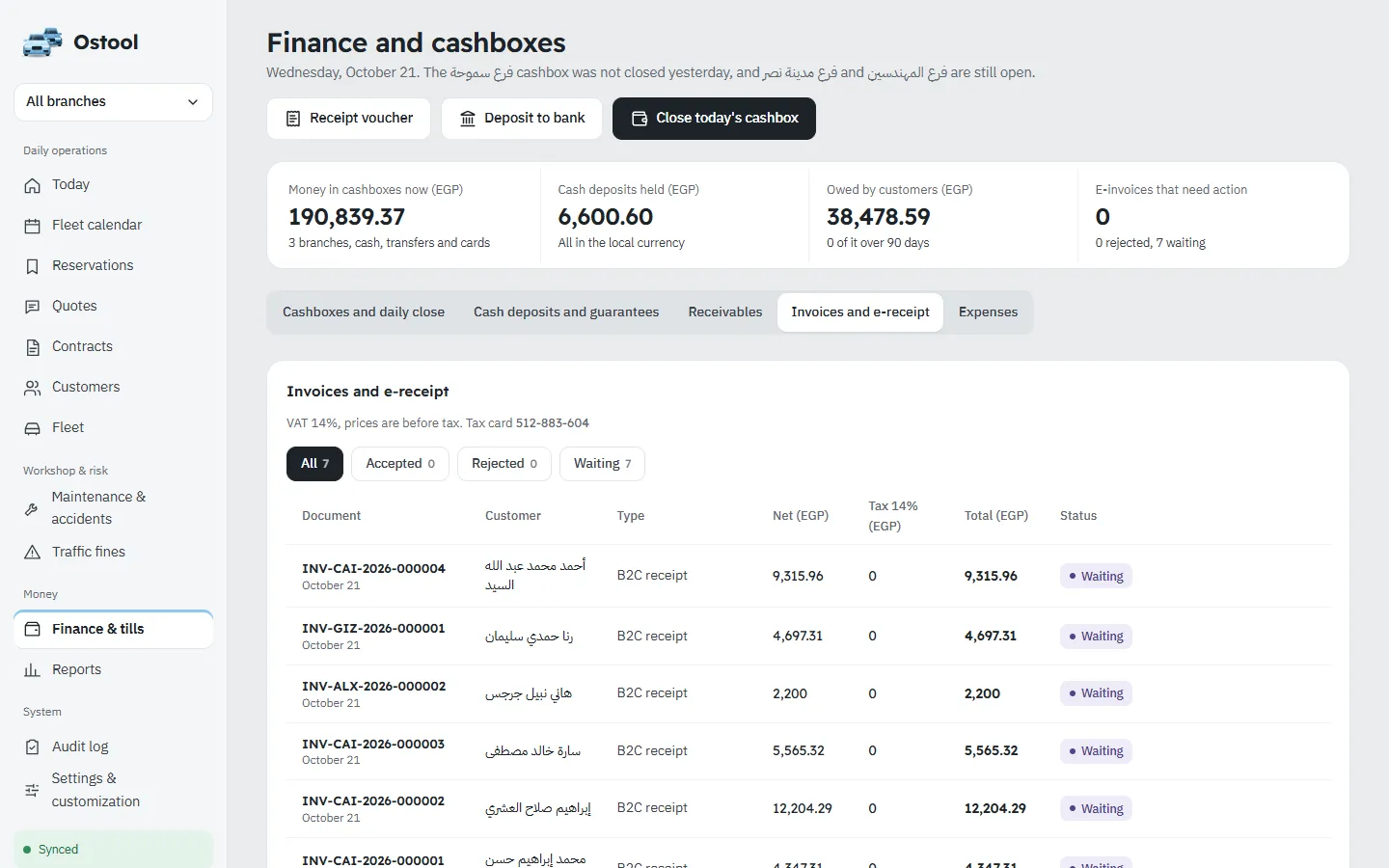This screenshot has width=1389, height=868.
Task: Click the Synced status indicator
Action: (x=113, y=850)
